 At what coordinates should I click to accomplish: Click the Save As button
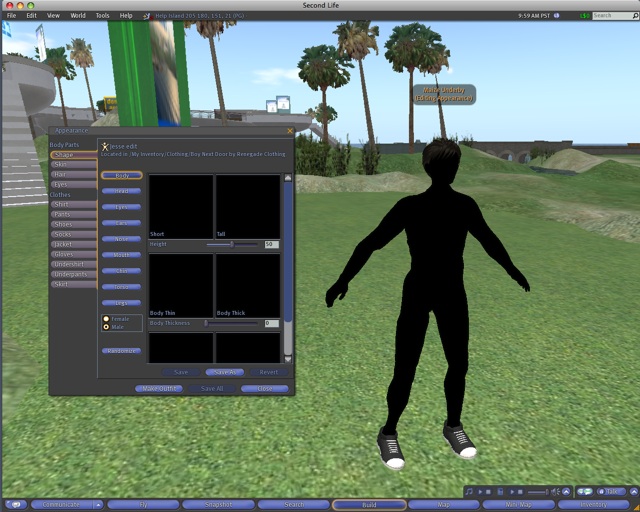[223, 372]
